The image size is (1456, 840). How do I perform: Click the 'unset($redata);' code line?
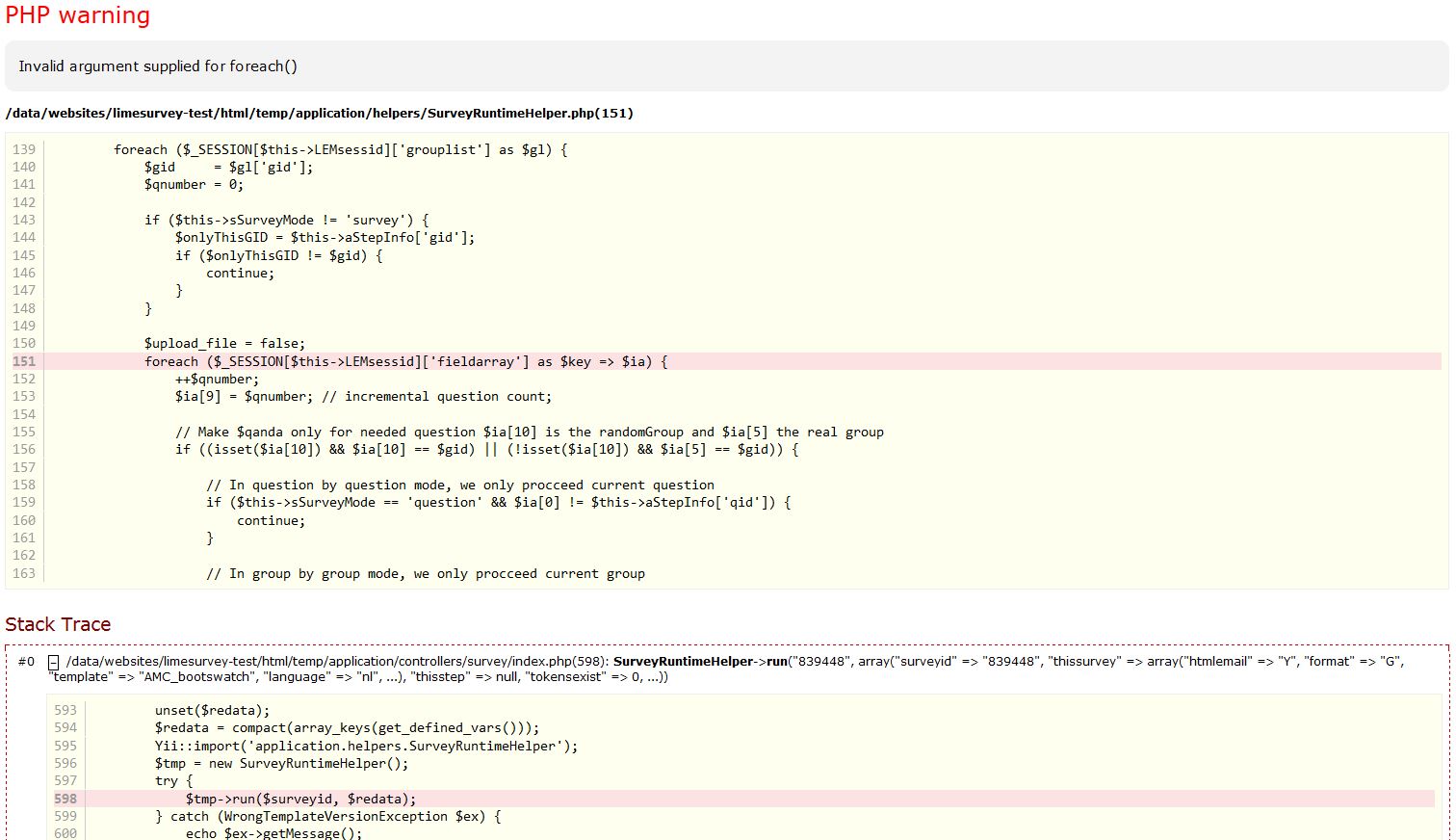[x=212, y=710]
